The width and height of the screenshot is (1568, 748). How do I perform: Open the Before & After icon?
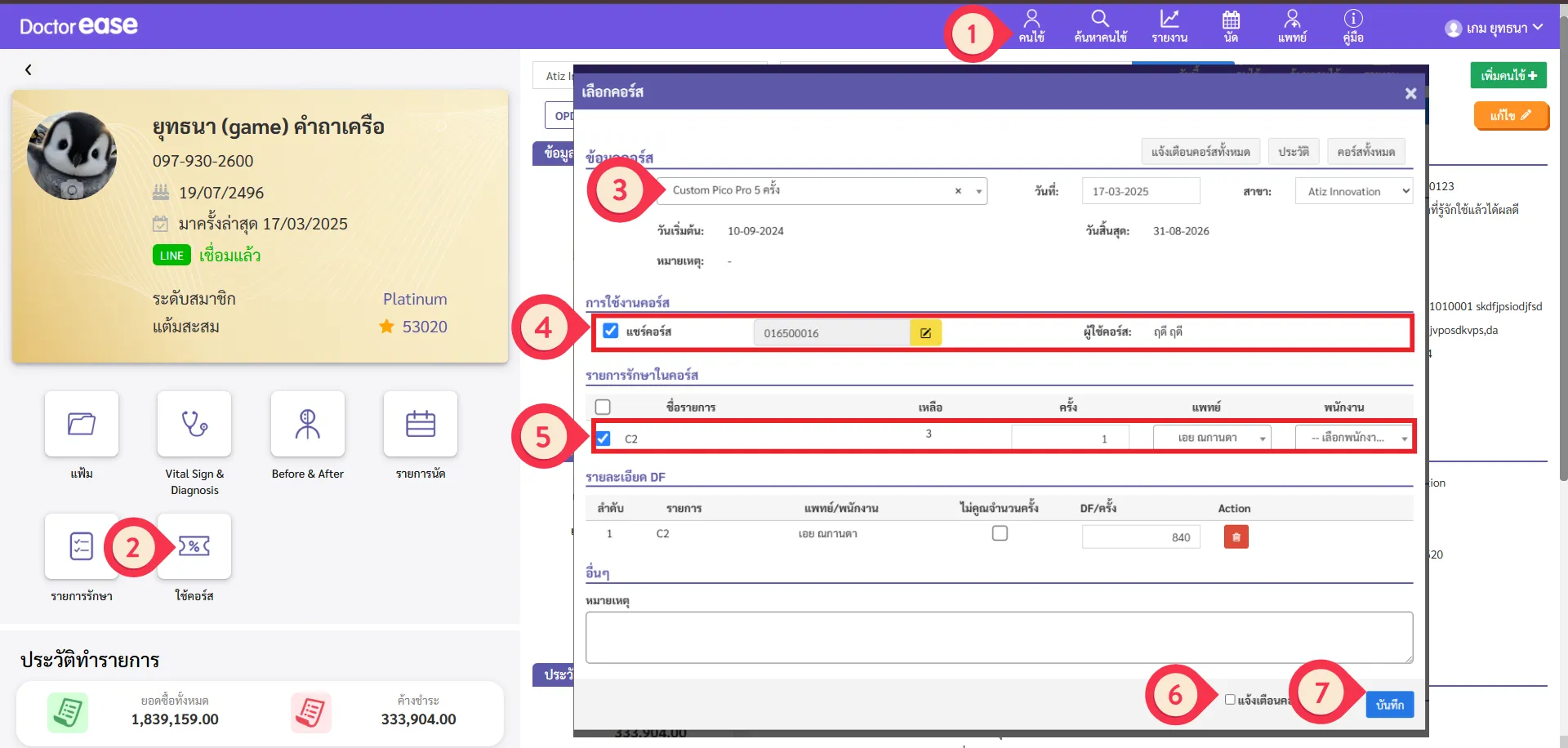[307, 424]
